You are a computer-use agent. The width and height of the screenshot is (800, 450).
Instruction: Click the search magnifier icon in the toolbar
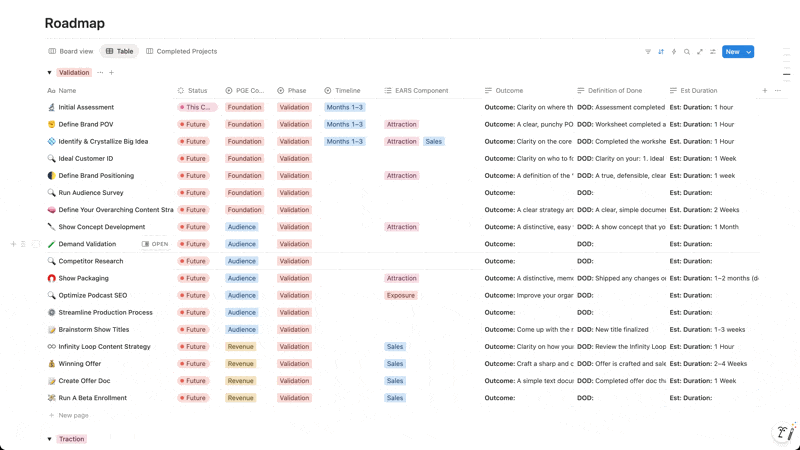(687, 52)
